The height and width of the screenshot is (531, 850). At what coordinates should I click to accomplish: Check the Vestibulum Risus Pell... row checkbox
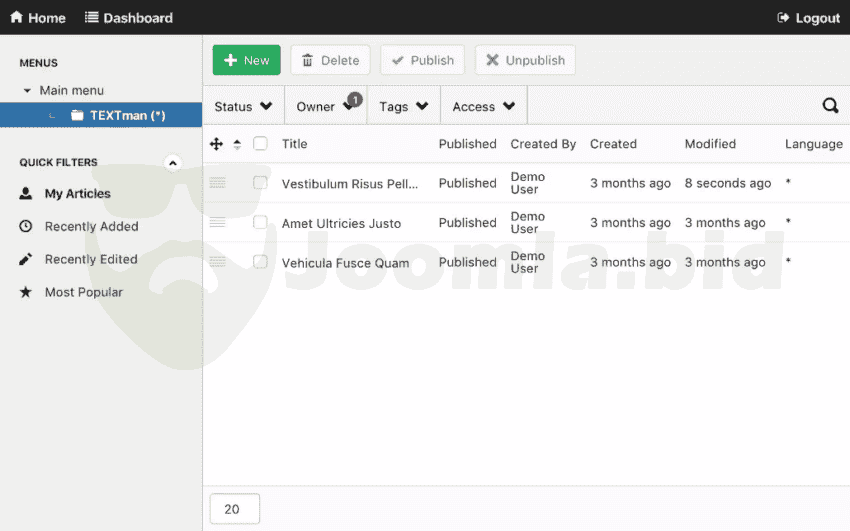point(260,183)
